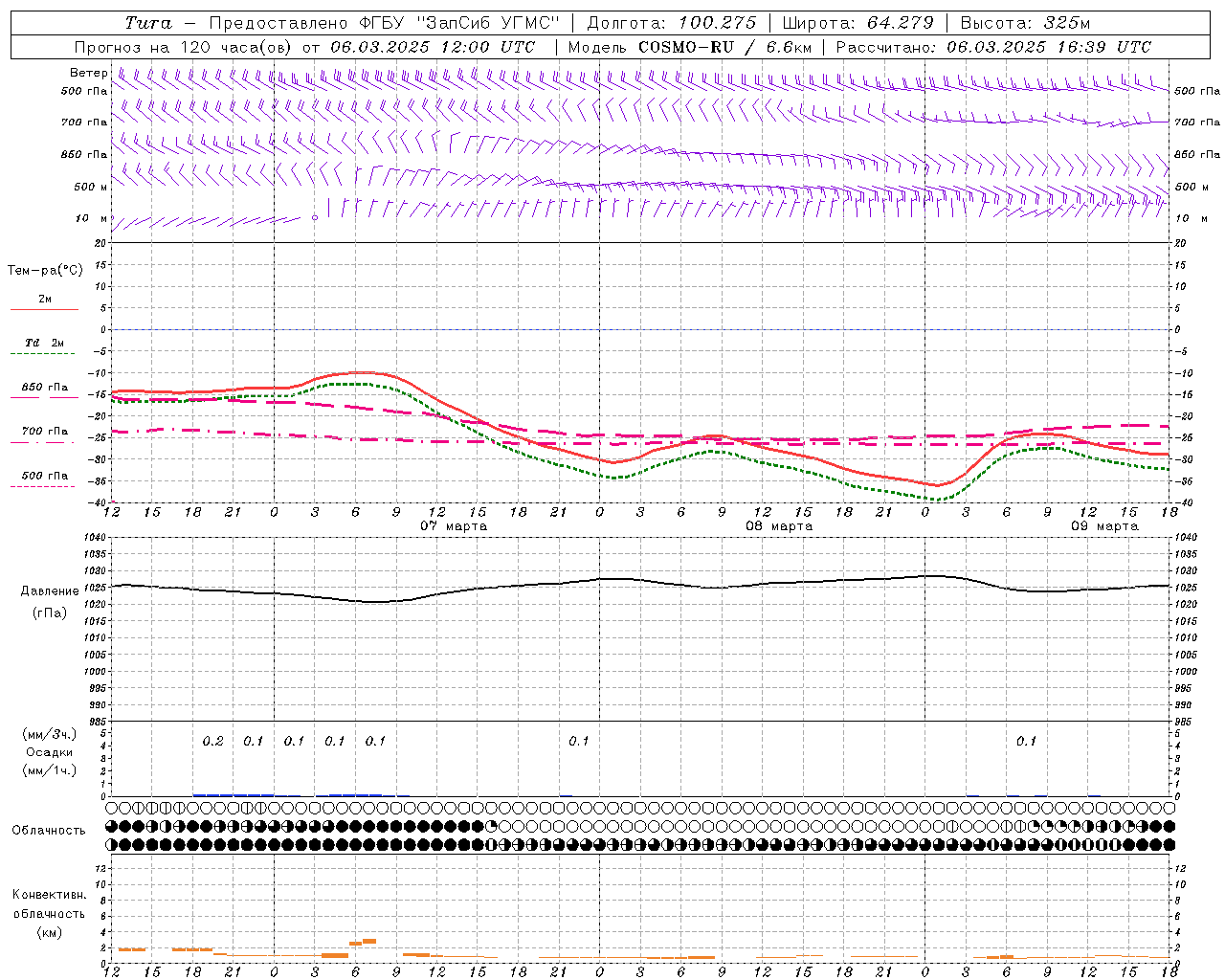The image size is (1225, 980).
Task: Click the '09 марта' date label
Action: [x=1104, y=526]
